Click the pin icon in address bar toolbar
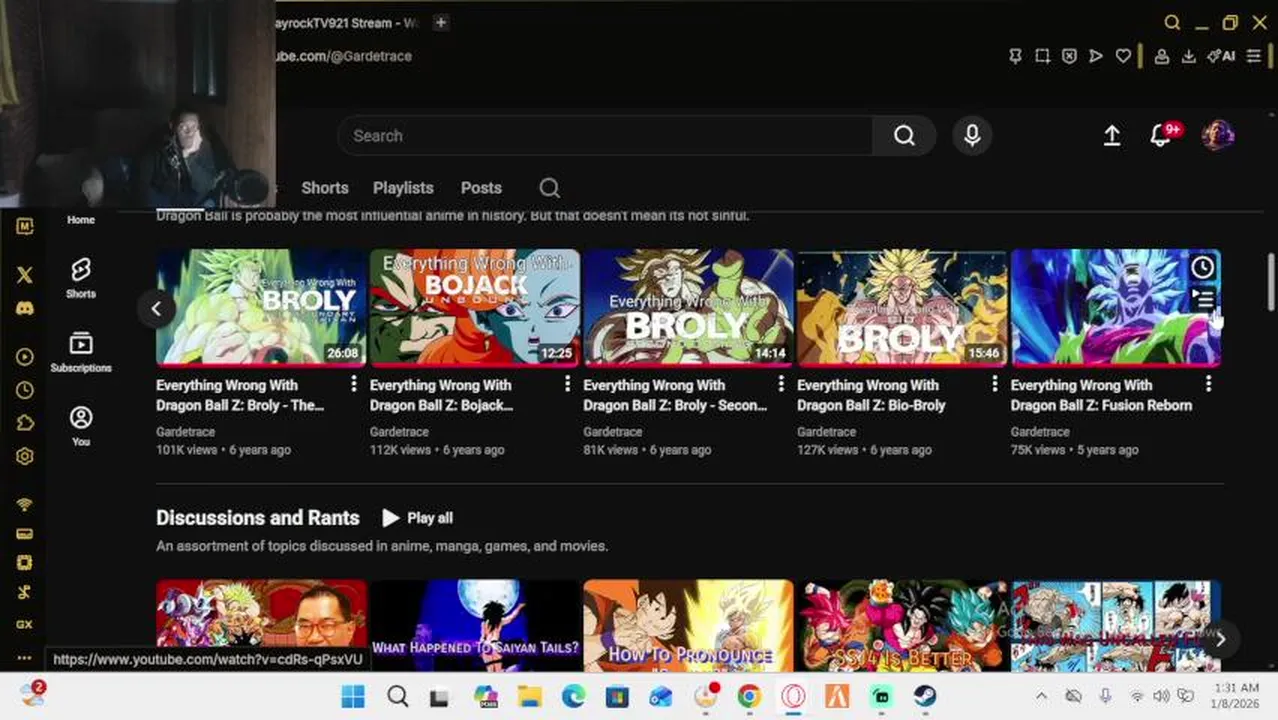 (x=1015, y=56)
